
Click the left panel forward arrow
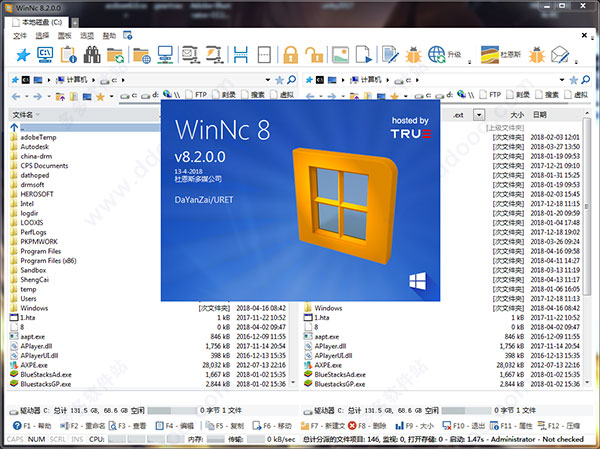pyautogui.click(x=37, y=96)
